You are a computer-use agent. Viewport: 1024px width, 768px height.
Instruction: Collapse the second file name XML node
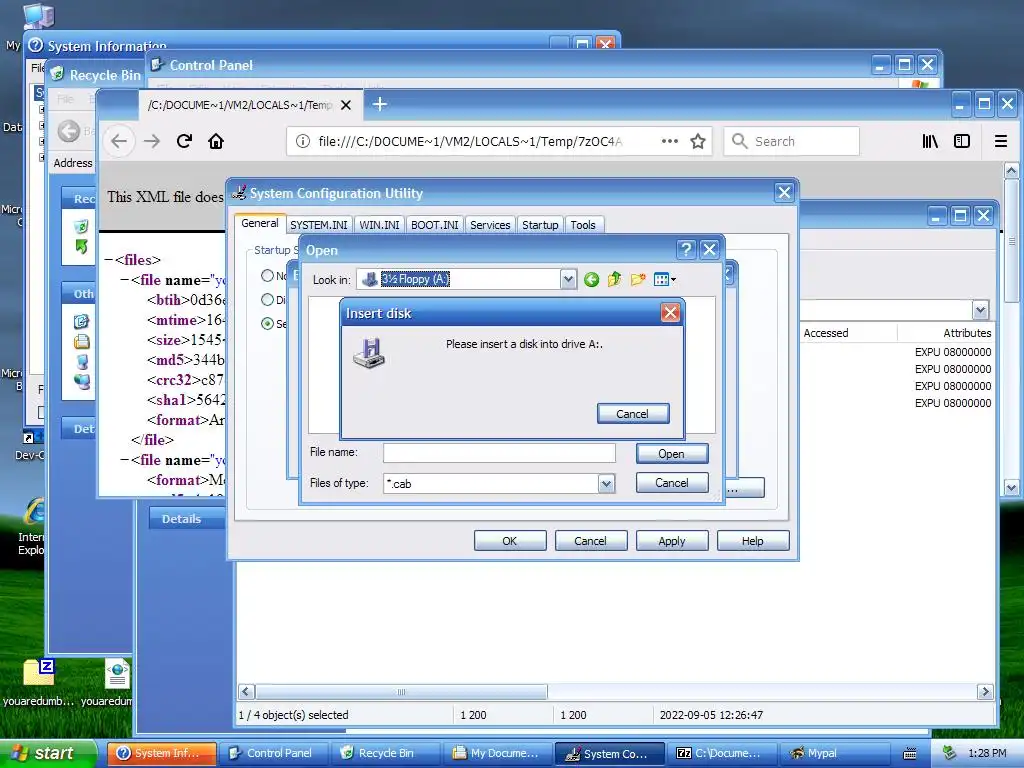[x=124, y=460]
